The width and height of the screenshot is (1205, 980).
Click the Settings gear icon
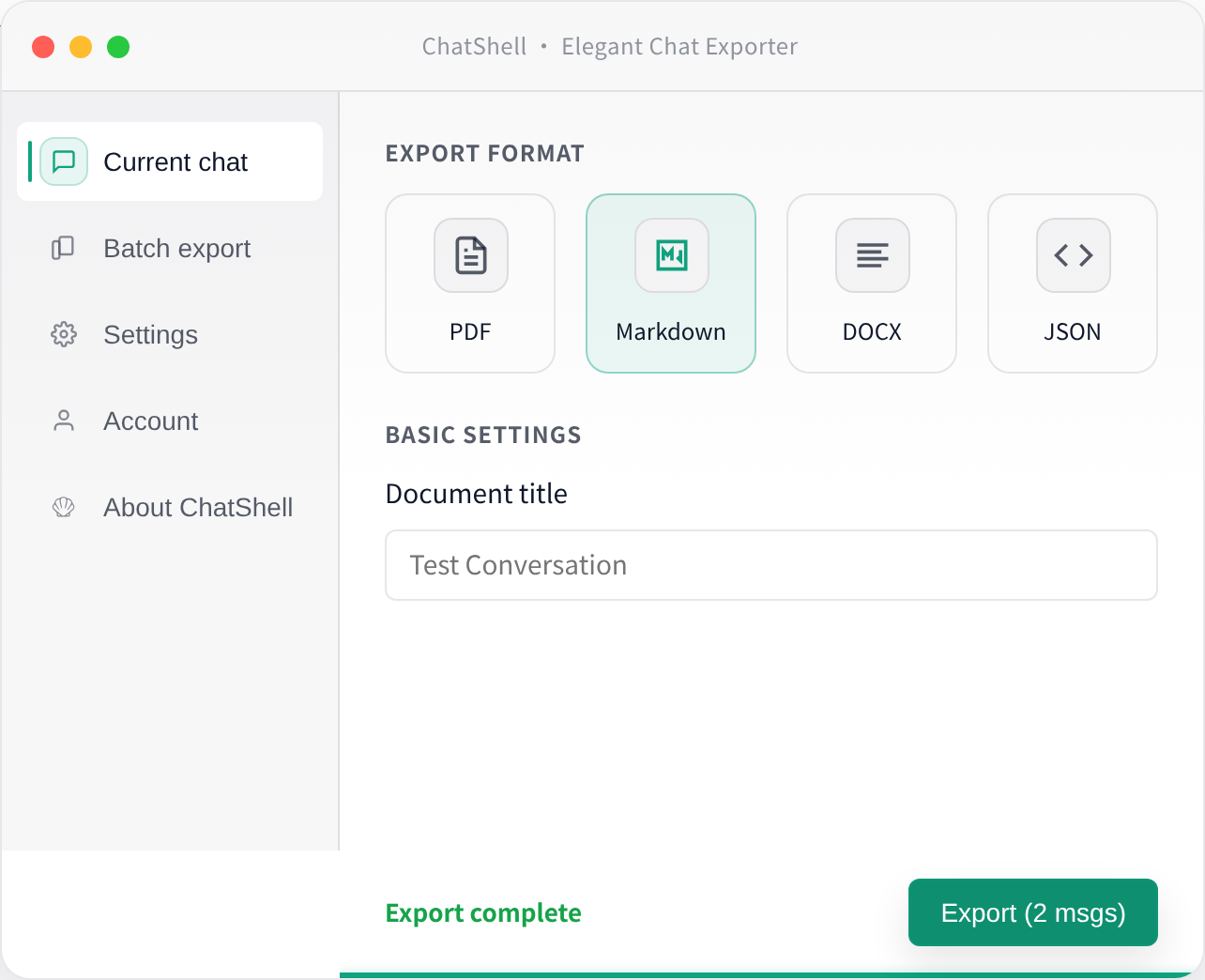(x=63, y=334)
